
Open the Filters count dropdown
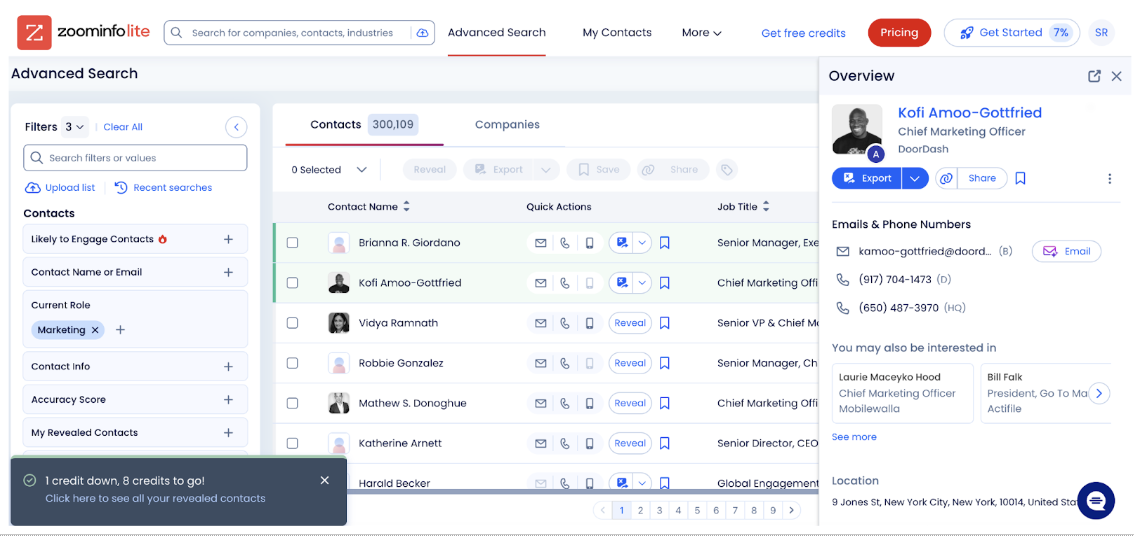pos(74,127)
